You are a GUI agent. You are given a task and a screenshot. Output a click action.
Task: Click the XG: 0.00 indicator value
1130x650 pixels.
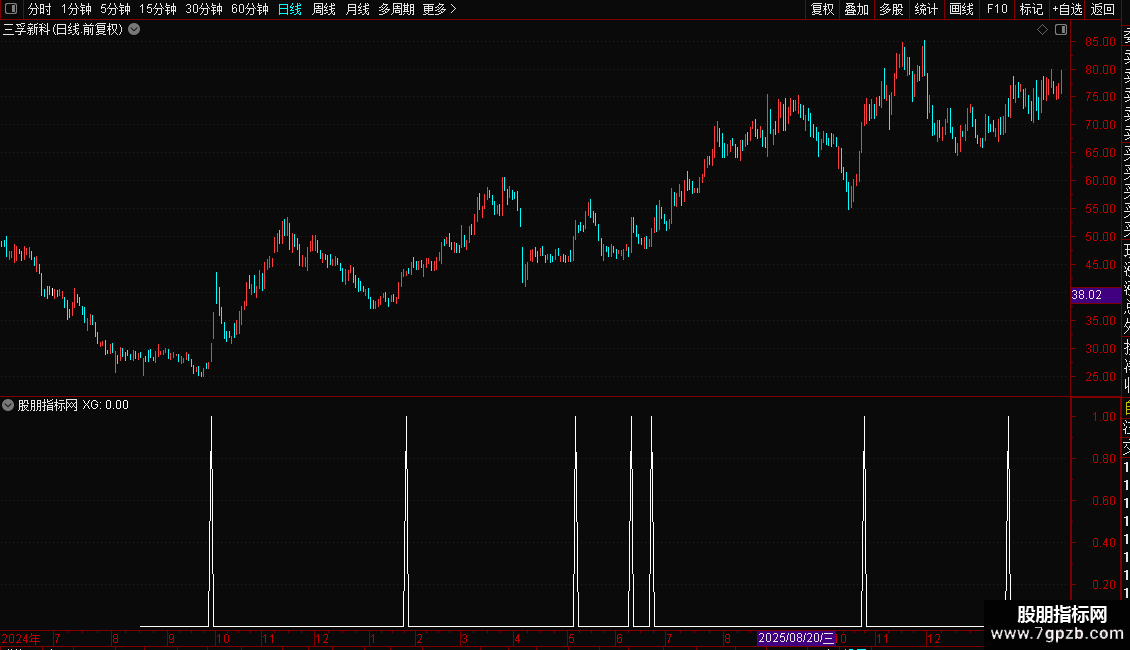105,405
